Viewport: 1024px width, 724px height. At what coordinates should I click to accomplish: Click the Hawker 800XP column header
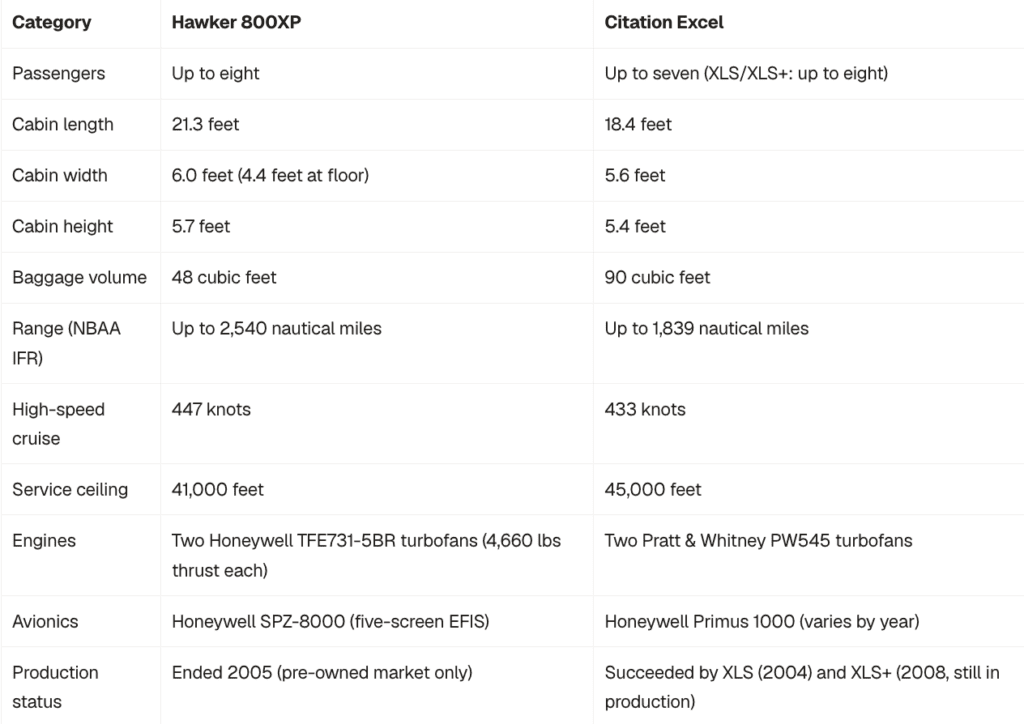[x=236, y=22]
